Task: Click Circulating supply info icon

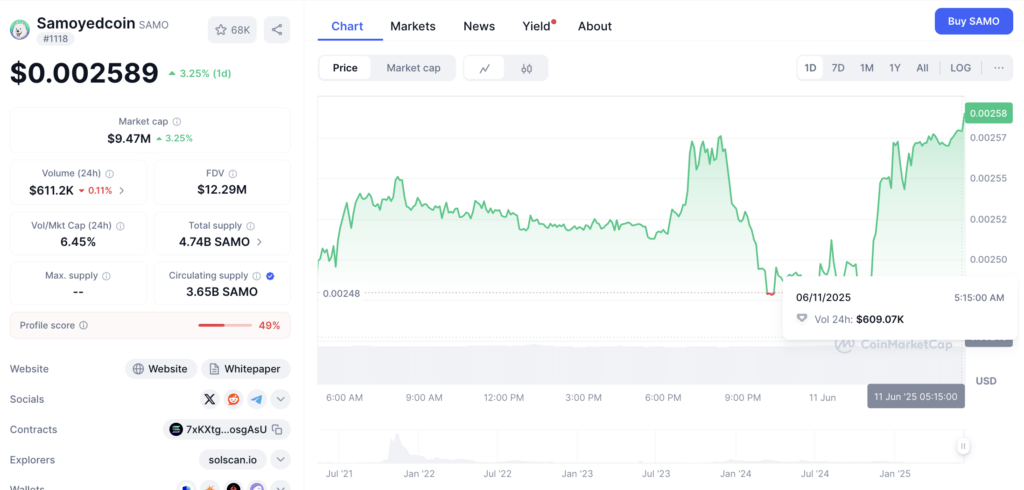Action: [257, 276]
